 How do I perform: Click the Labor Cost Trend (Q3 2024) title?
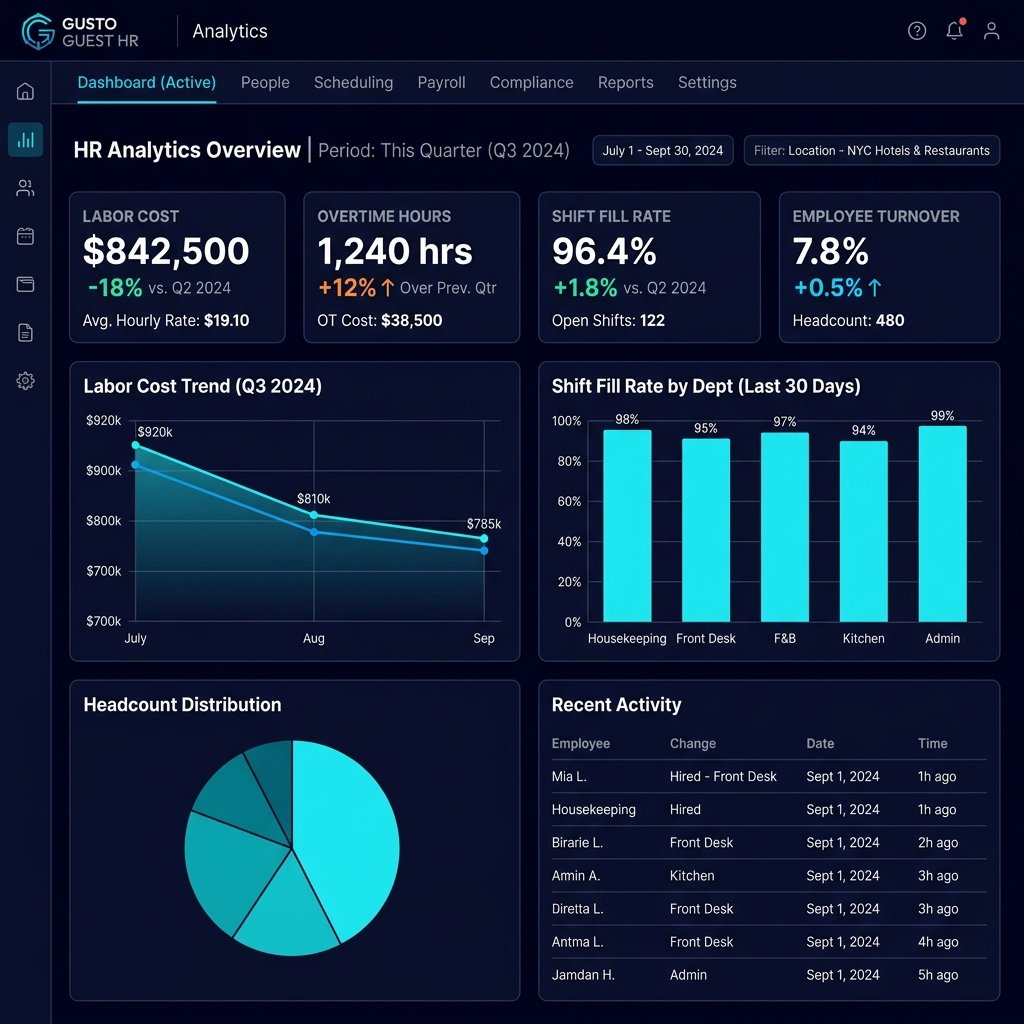[x=202, y=386]
